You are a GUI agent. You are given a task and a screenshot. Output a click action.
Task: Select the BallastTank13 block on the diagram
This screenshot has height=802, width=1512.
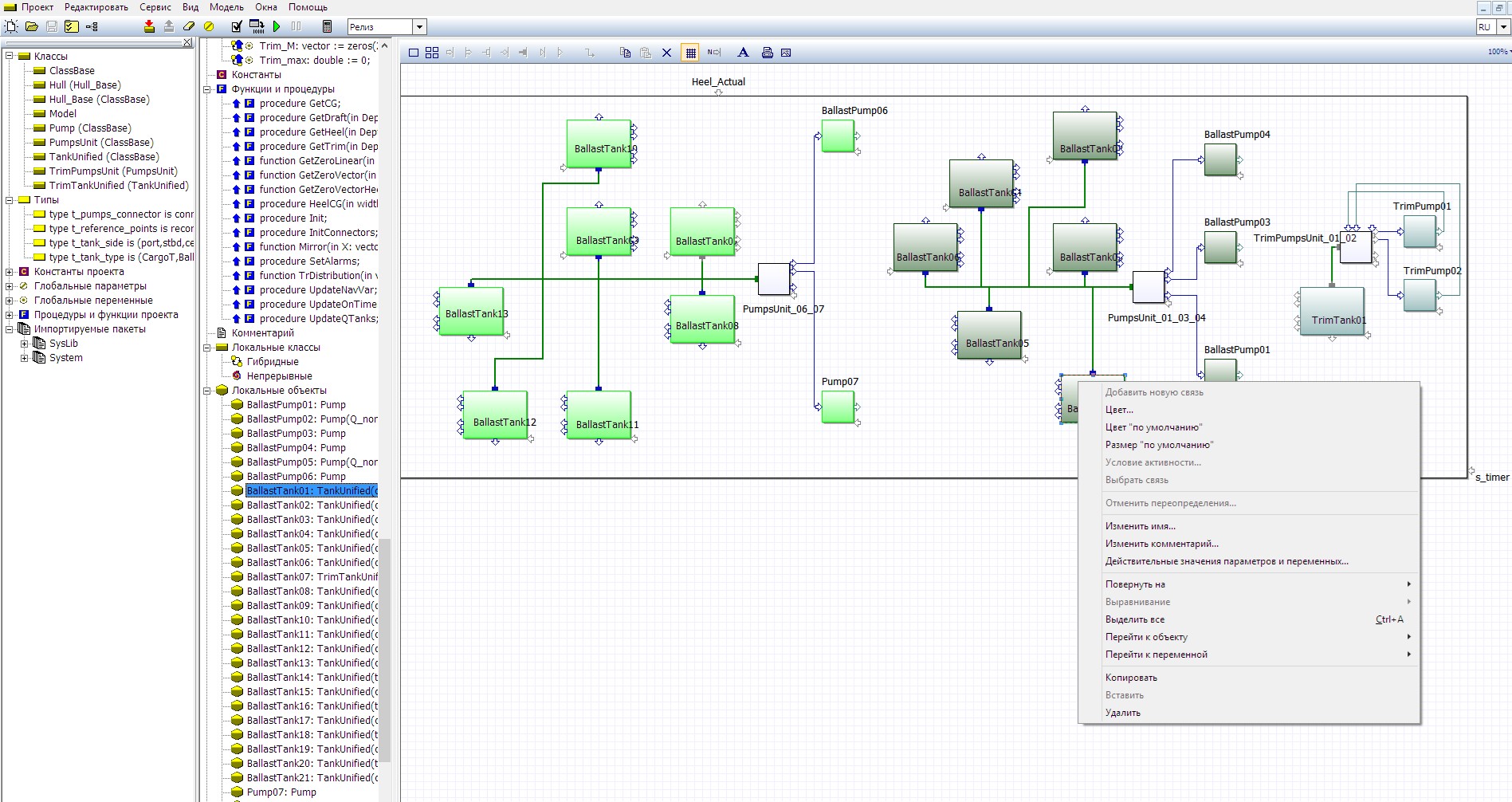click(x=471, y=311)
